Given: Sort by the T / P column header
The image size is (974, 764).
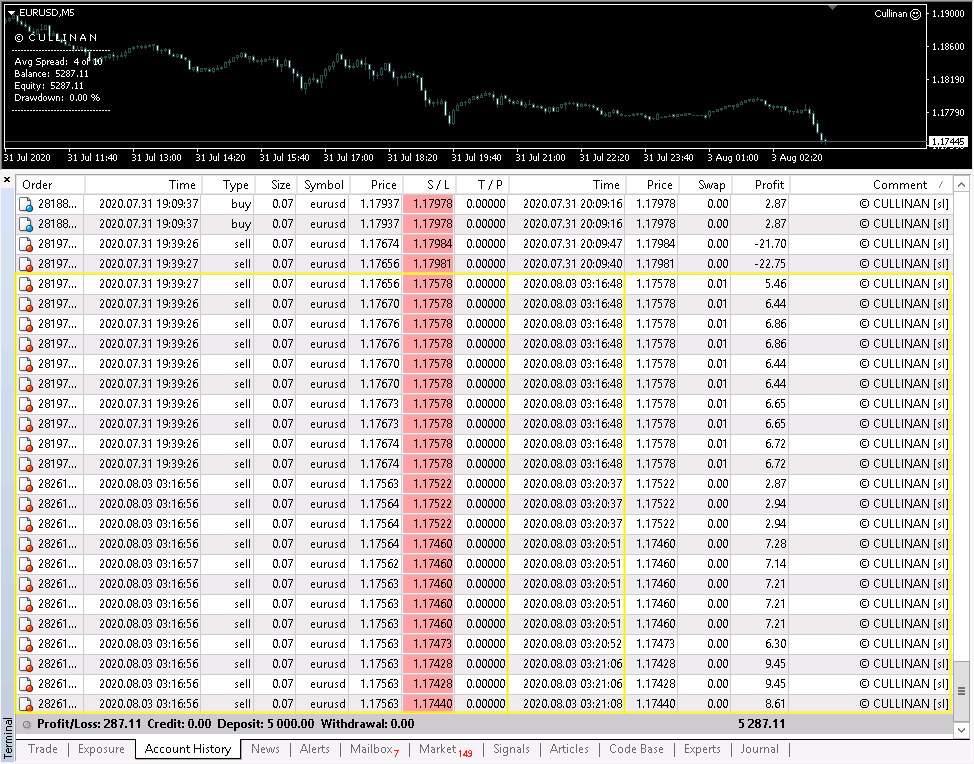Looking at the screenshot, I should click(x=482, y=184).
